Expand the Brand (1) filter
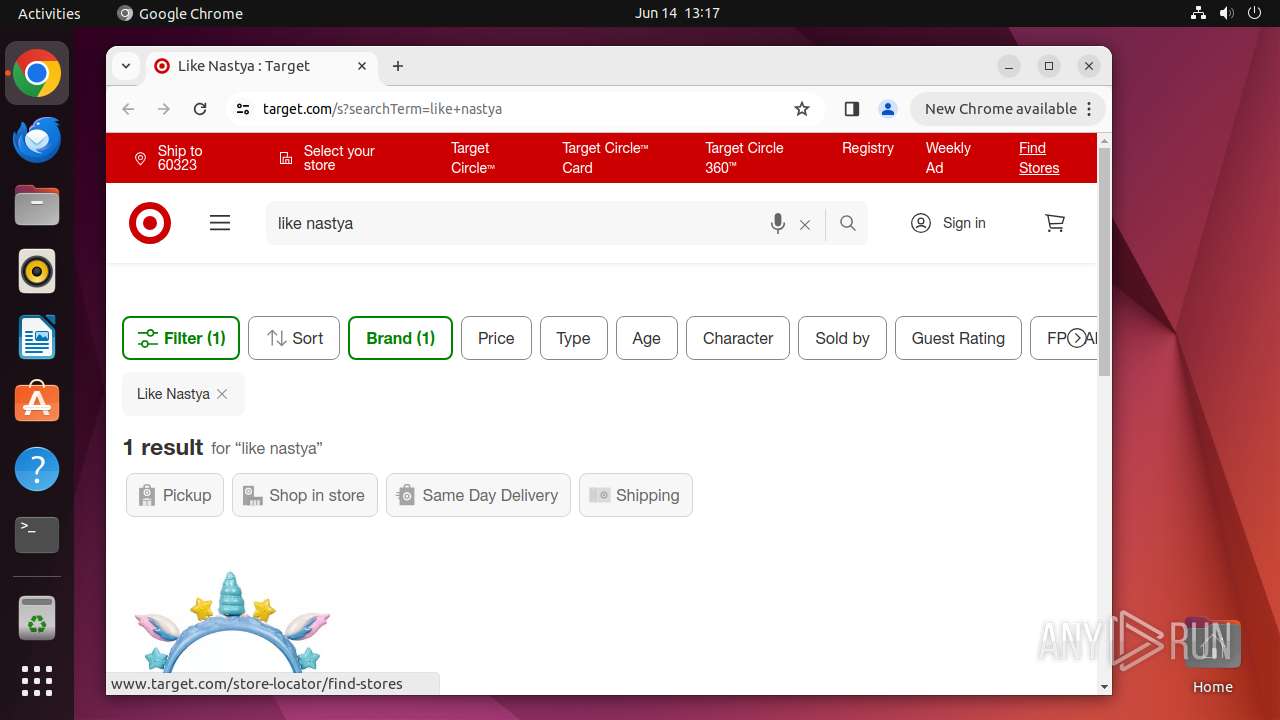The height and width of the screenshot is (720, 1280). click(x=400, y=338)
